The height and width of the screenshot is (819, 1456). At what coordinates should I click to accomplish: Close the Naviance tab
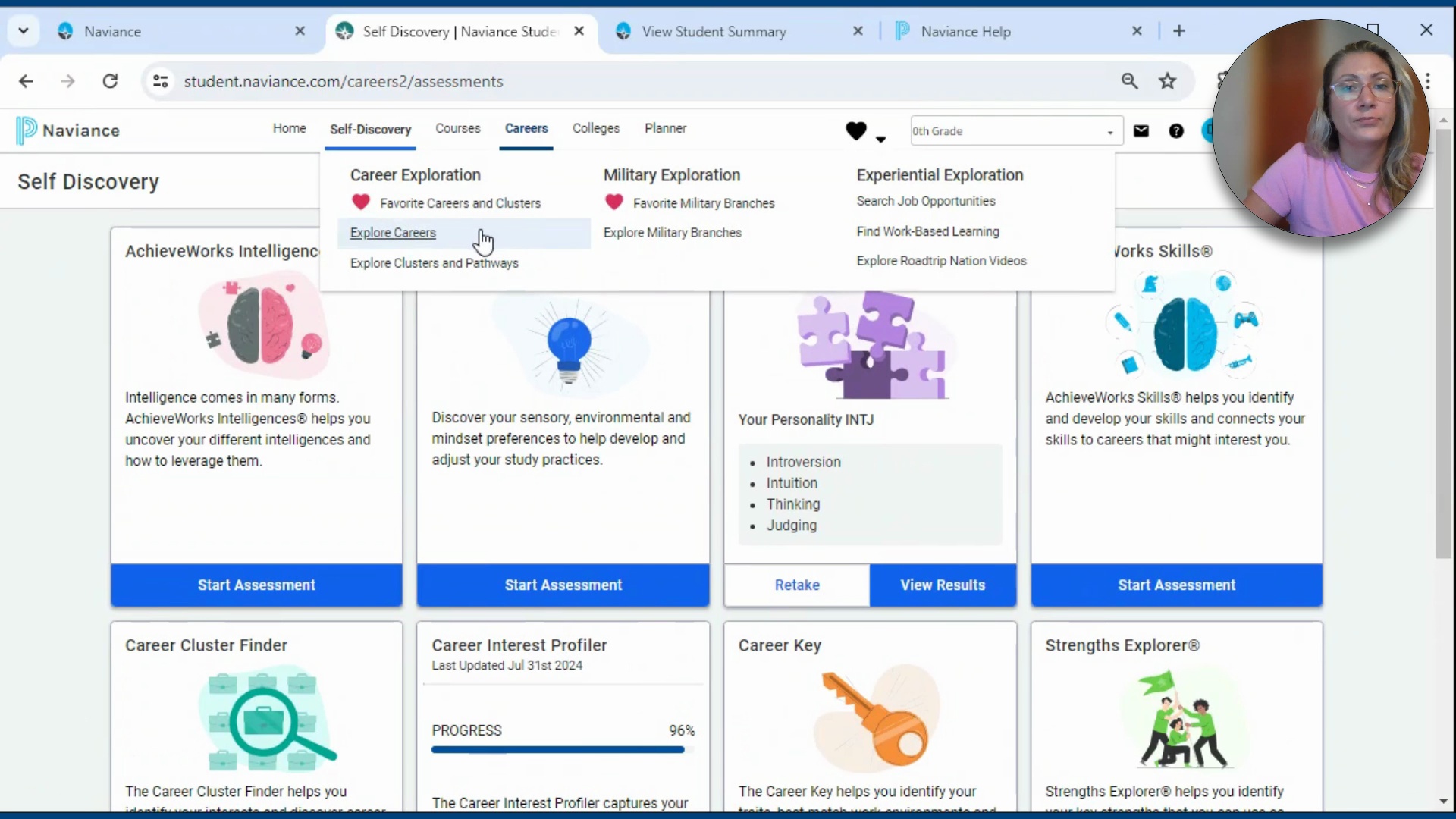(x=300, y=31)
